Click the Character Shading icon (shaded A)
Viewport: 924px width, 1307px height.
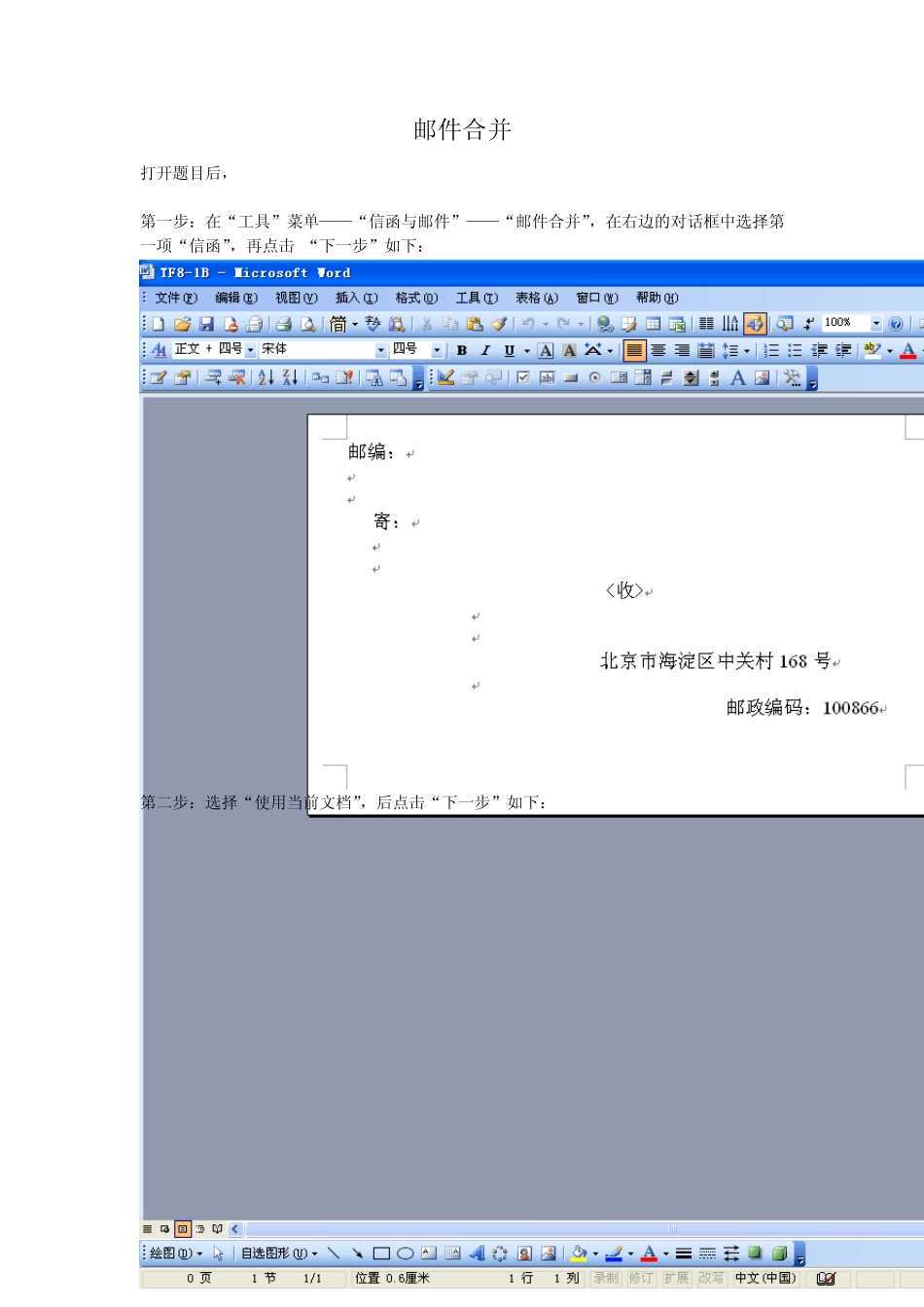click(x=569, y=350)
